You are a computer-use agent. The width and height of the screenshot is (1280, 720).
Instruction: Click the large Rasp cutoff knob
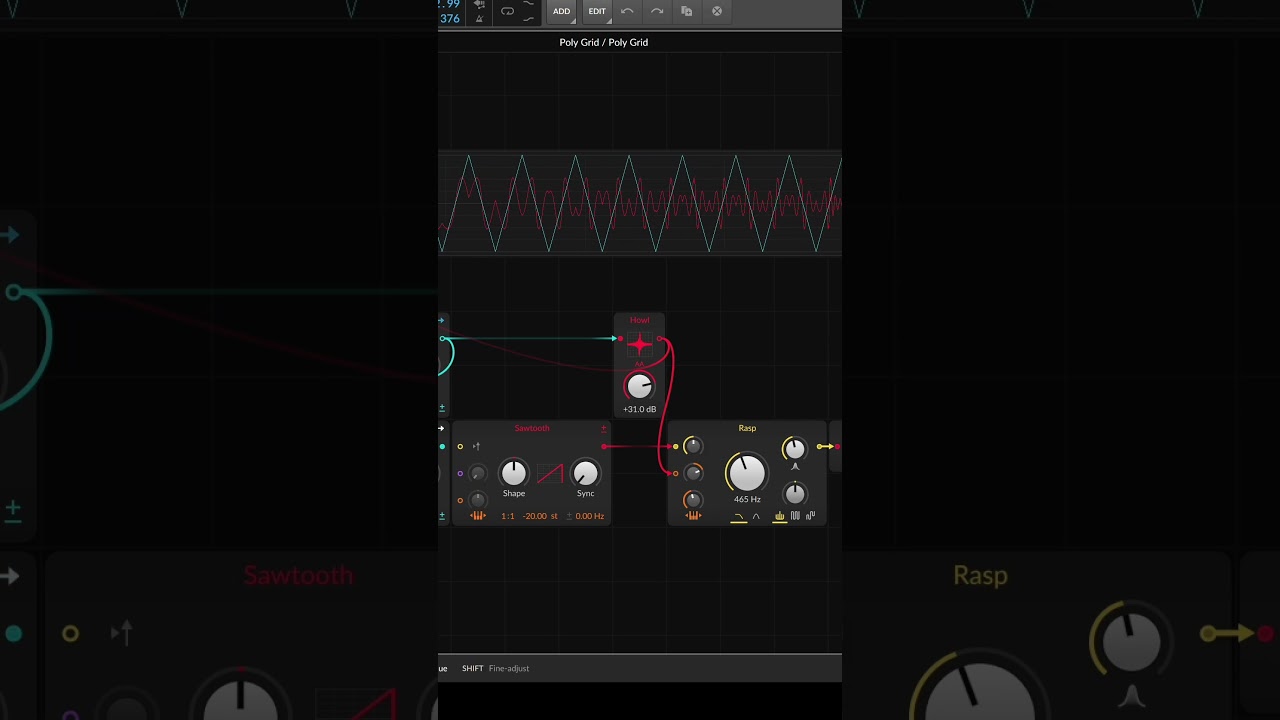click(747, 472)
